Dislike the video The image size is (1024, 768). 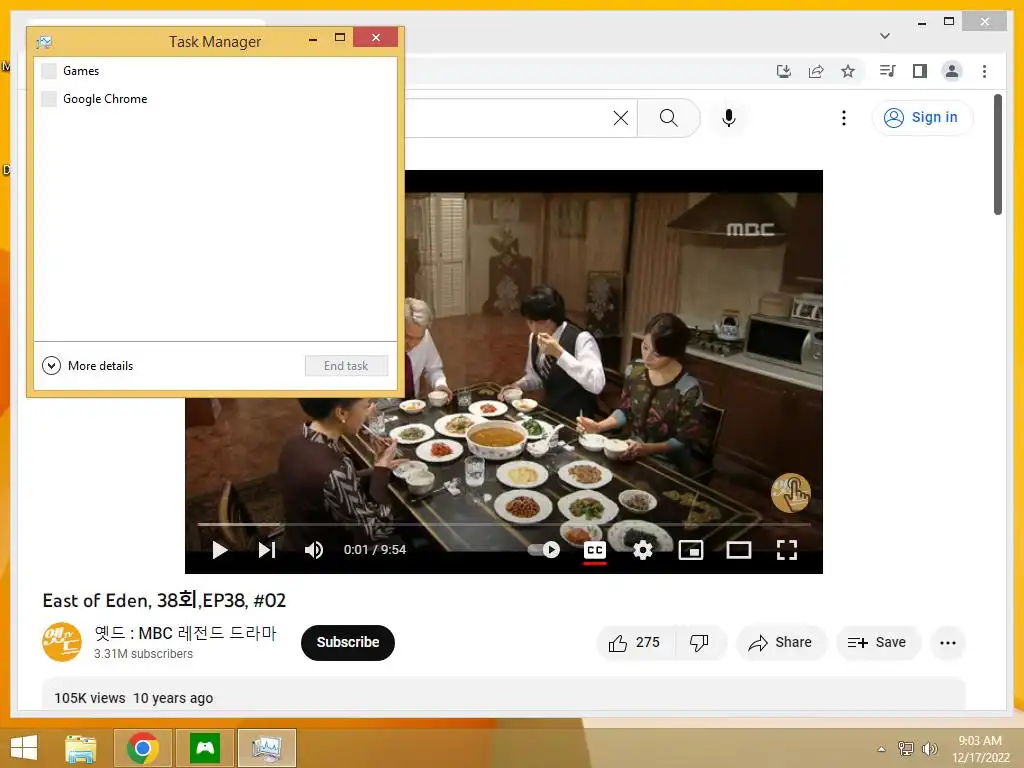click(699, 643)
